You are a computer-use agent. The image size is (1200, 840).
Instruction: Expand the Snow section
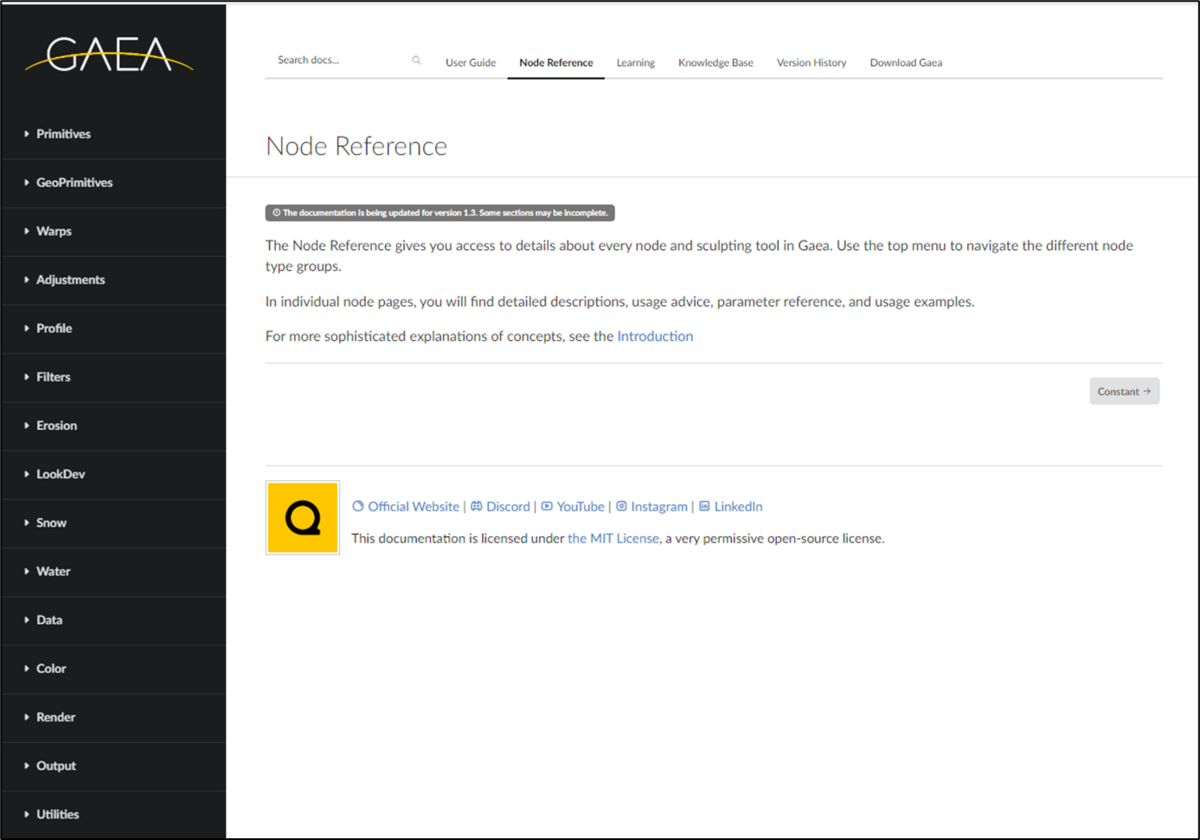(113, 523)
